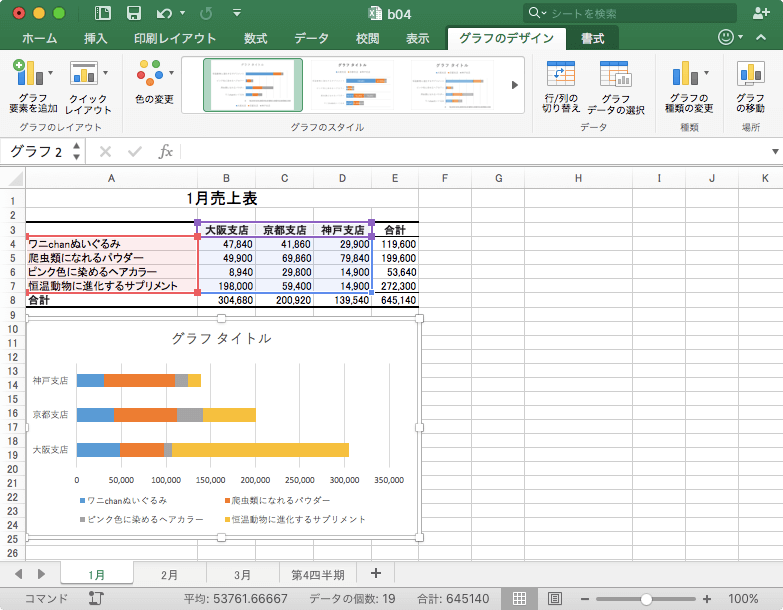783x610 pixels.
Task: Select the yellow segment of 大阪支店 bar
Action: click(x=260, y=450)
